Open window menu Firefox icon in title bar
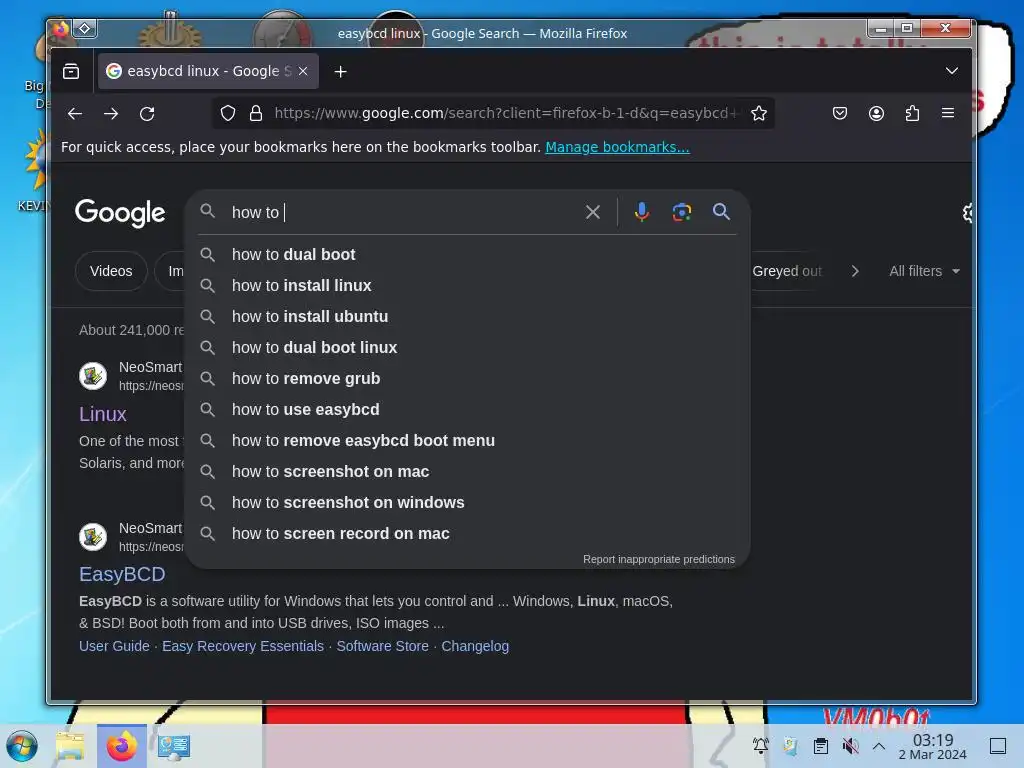Screen dimensions: 1024x768 click(60, 29)
